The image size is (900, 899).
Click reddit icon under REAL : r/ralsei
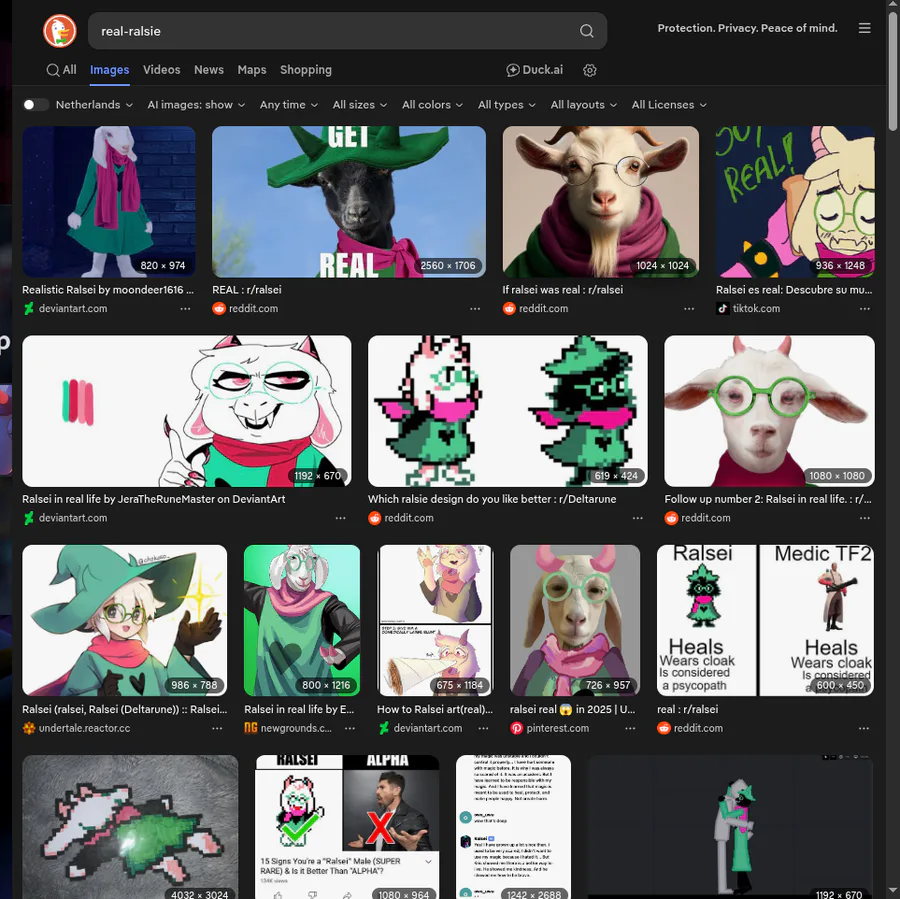click(x=219, y=309)
